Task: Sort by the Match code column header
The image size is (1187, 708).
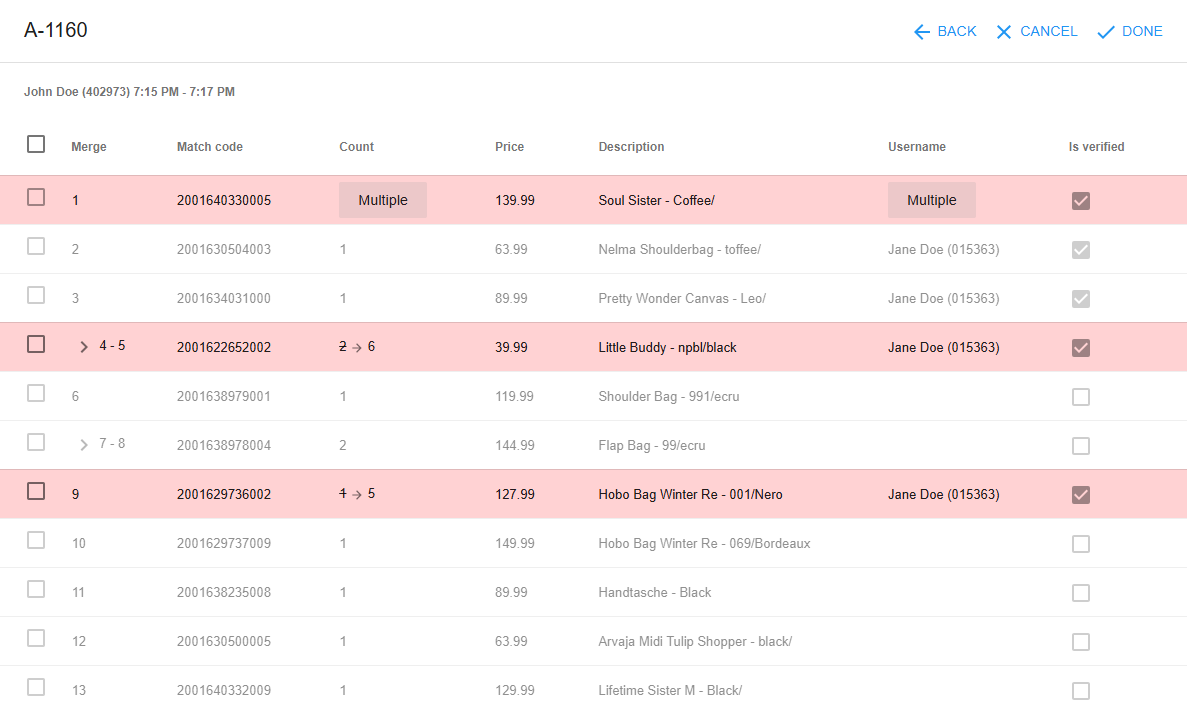Action: click(x=210, y=147)
